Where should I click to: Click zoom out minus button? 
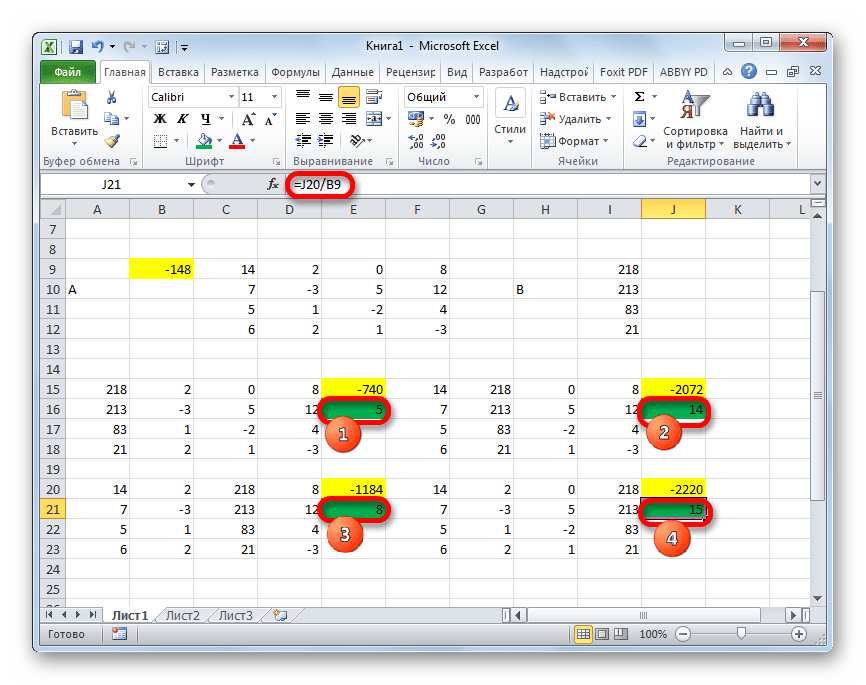click(683, 634)
